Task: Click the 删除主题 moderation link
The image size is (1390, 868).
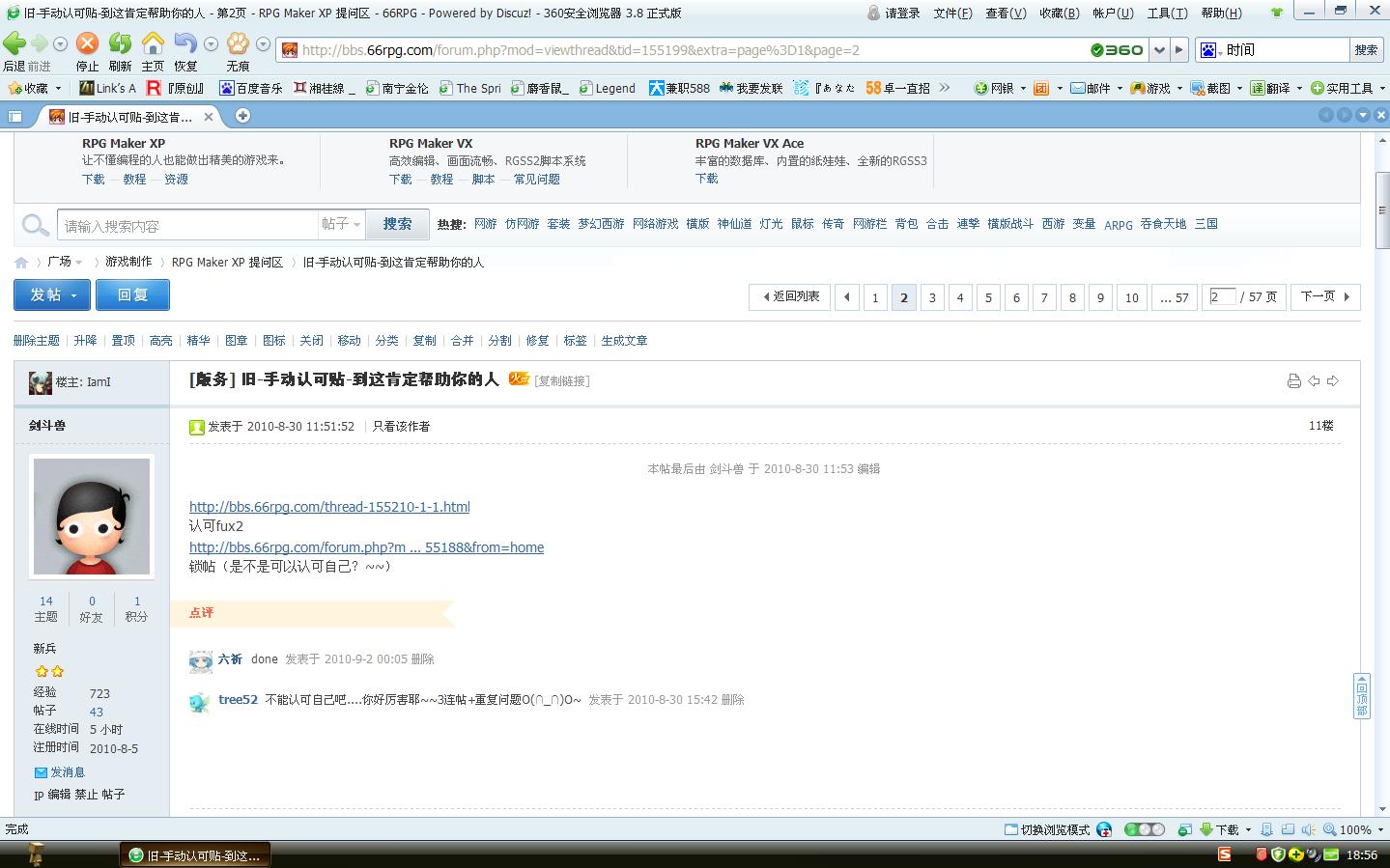Action: pyautogui.click(x=37, y=341)
